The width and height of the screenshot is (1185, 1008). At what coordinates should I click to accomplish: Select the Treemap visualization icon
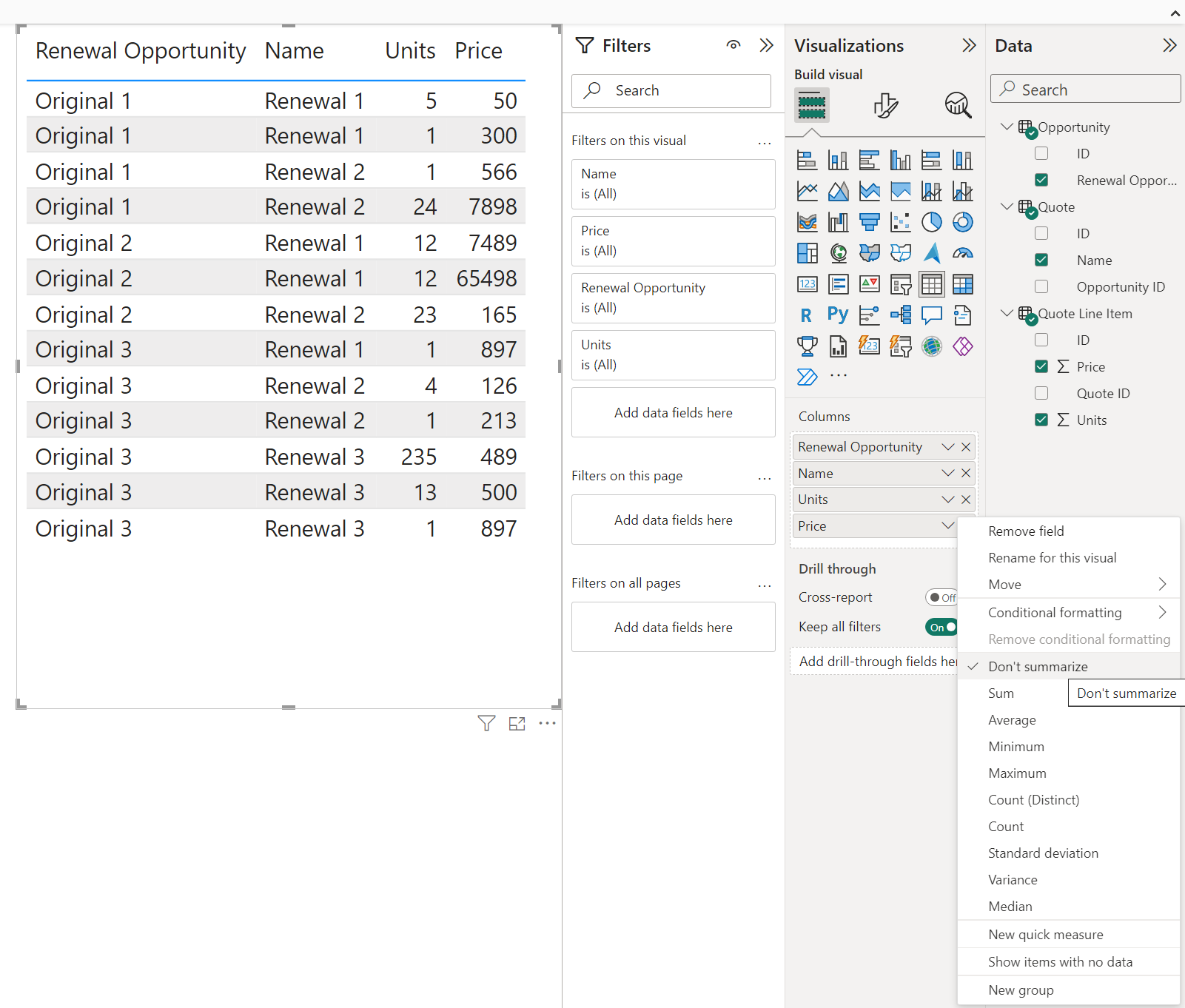[807, 253]
